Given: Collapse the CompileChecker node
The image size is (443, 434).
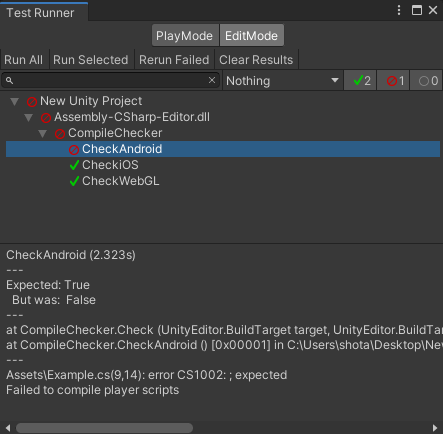Looking at the screenshot, I should click(42, 133).
